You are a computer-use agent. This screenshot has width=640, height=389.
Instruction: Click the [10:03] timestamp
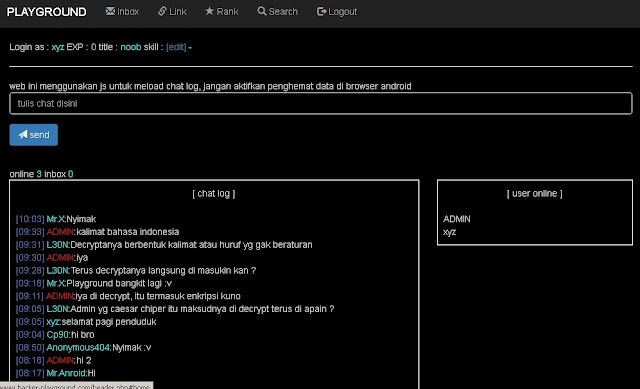(30, 219)
